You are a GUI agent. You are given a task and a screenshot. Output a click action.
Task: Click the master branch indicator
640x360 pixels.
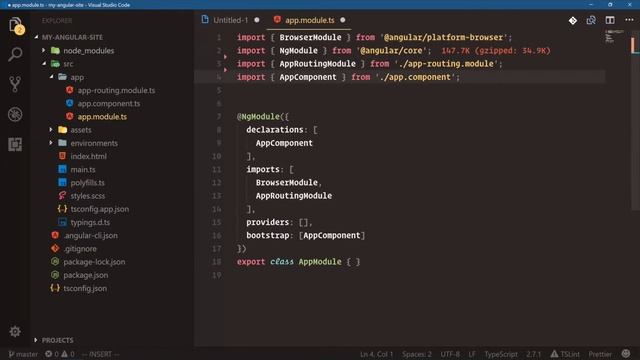click(23, 354)
